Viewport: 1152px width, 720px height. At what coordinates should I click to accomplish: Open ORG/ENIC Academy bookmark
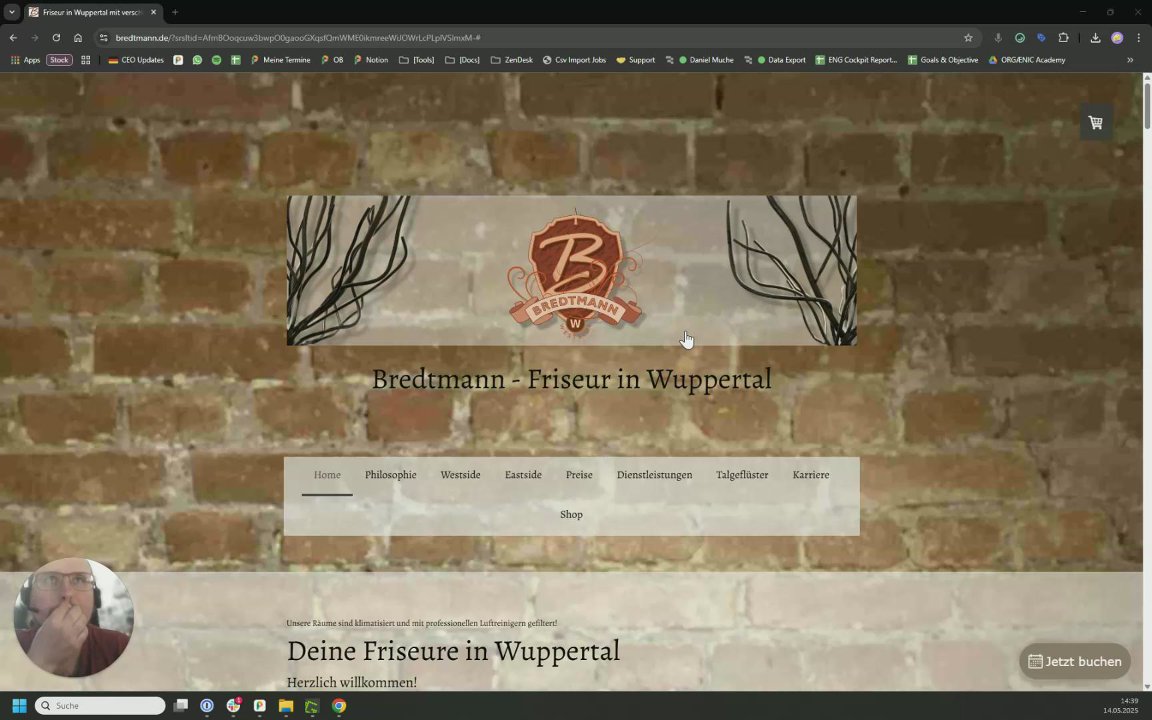1026,60
